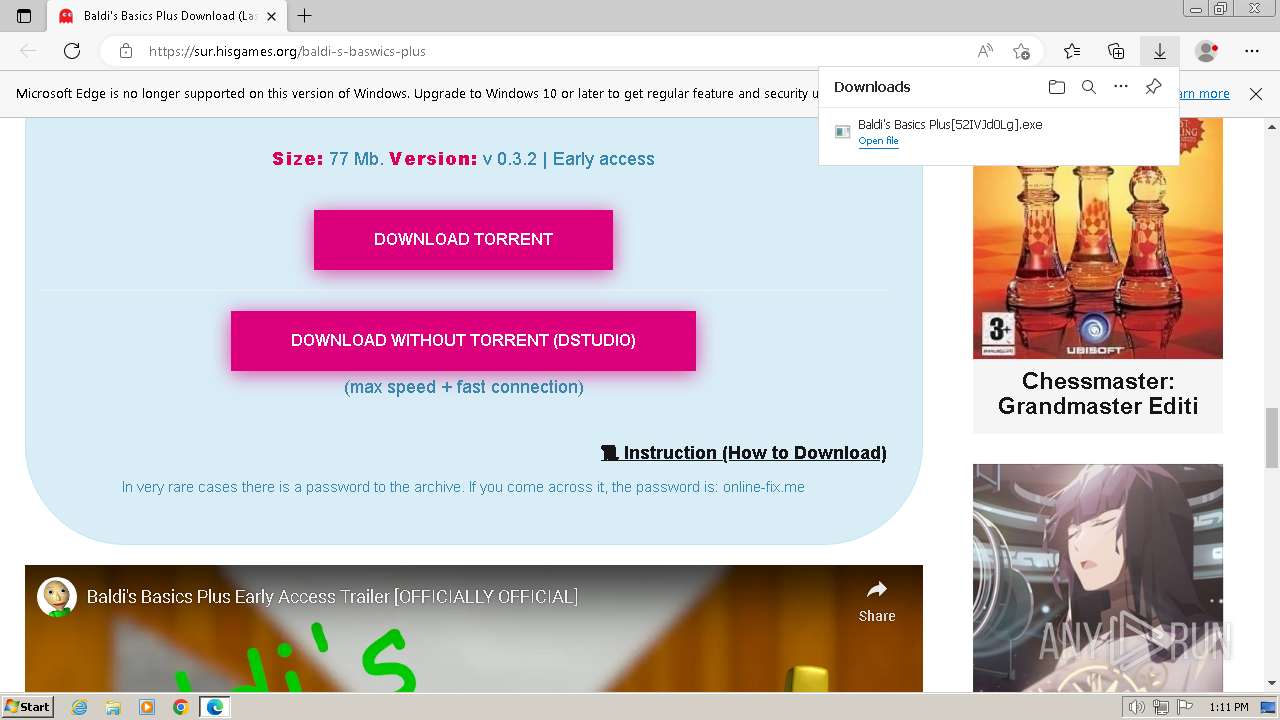Open Read aloud in address bar
This screenshot has width=1280, height=720.
pyautogui.click(x=985, y=51)
